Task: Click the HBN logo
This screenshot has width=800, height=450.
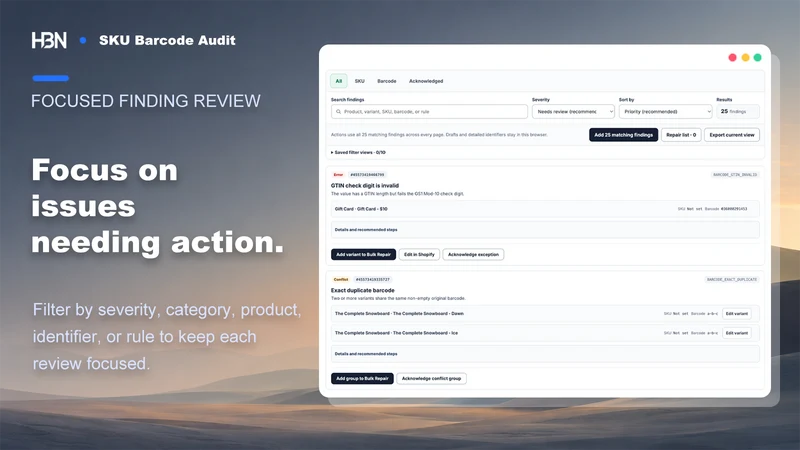Action: pyautogui.click(x=49, y=40)
